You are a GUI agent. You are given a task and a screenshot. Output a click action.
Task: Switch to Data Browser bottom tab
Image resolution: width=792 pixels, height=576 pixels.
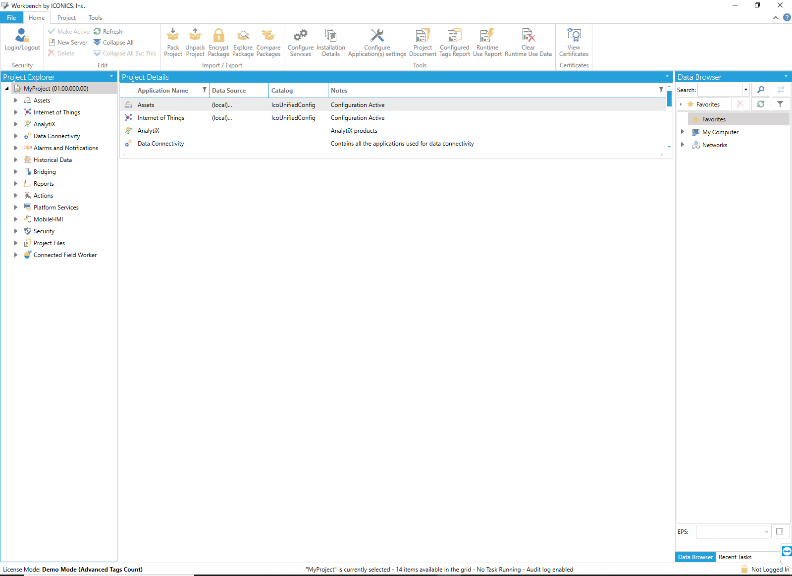(x=695, y=557)
